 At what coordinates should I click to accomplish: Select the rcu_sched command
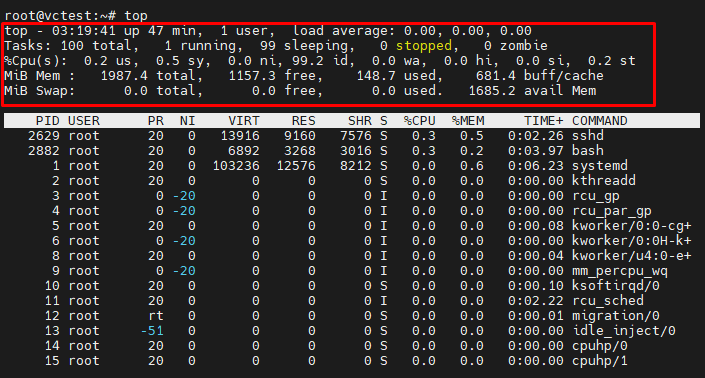tap(607, 301)
